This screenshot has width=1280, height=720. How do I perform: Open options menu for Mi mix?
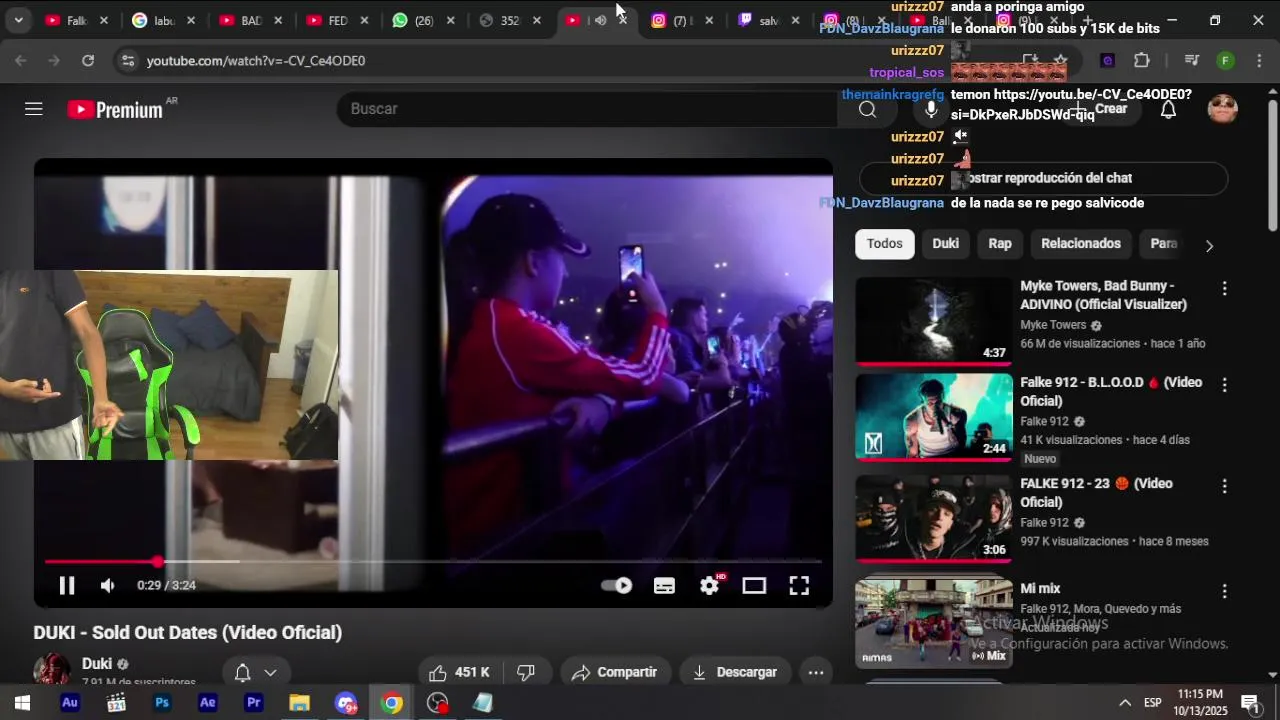(1224, 591)
